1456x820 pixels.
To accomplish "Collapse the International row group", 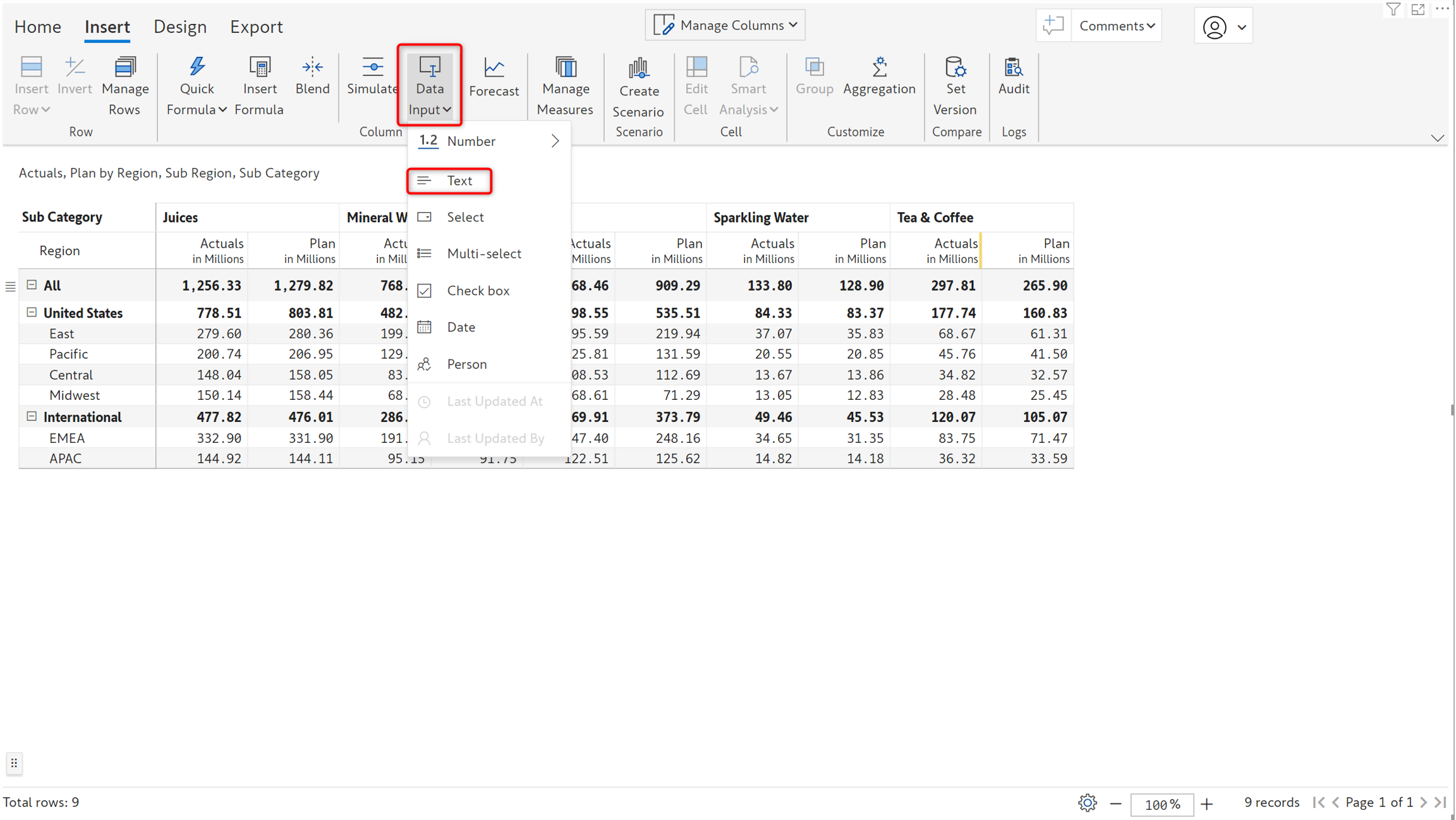I will click(32, 416).
